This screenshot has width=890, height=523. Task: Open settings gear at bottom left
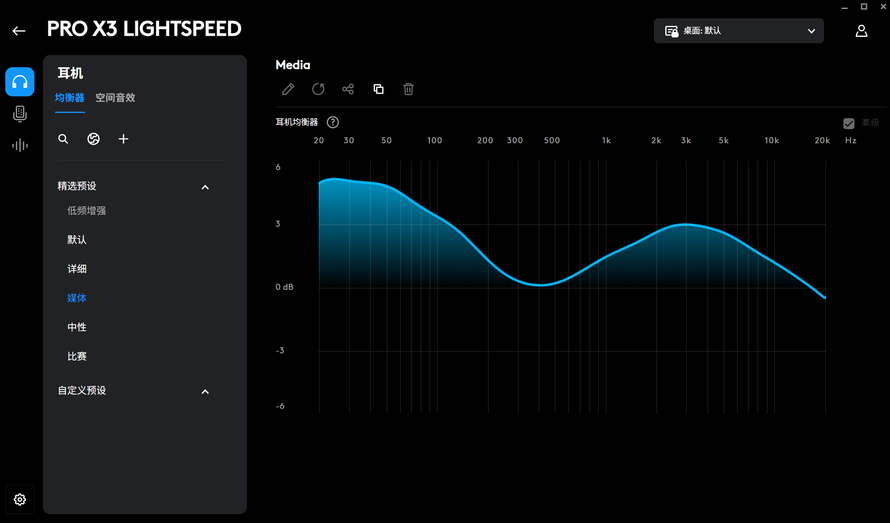(20, 499)
